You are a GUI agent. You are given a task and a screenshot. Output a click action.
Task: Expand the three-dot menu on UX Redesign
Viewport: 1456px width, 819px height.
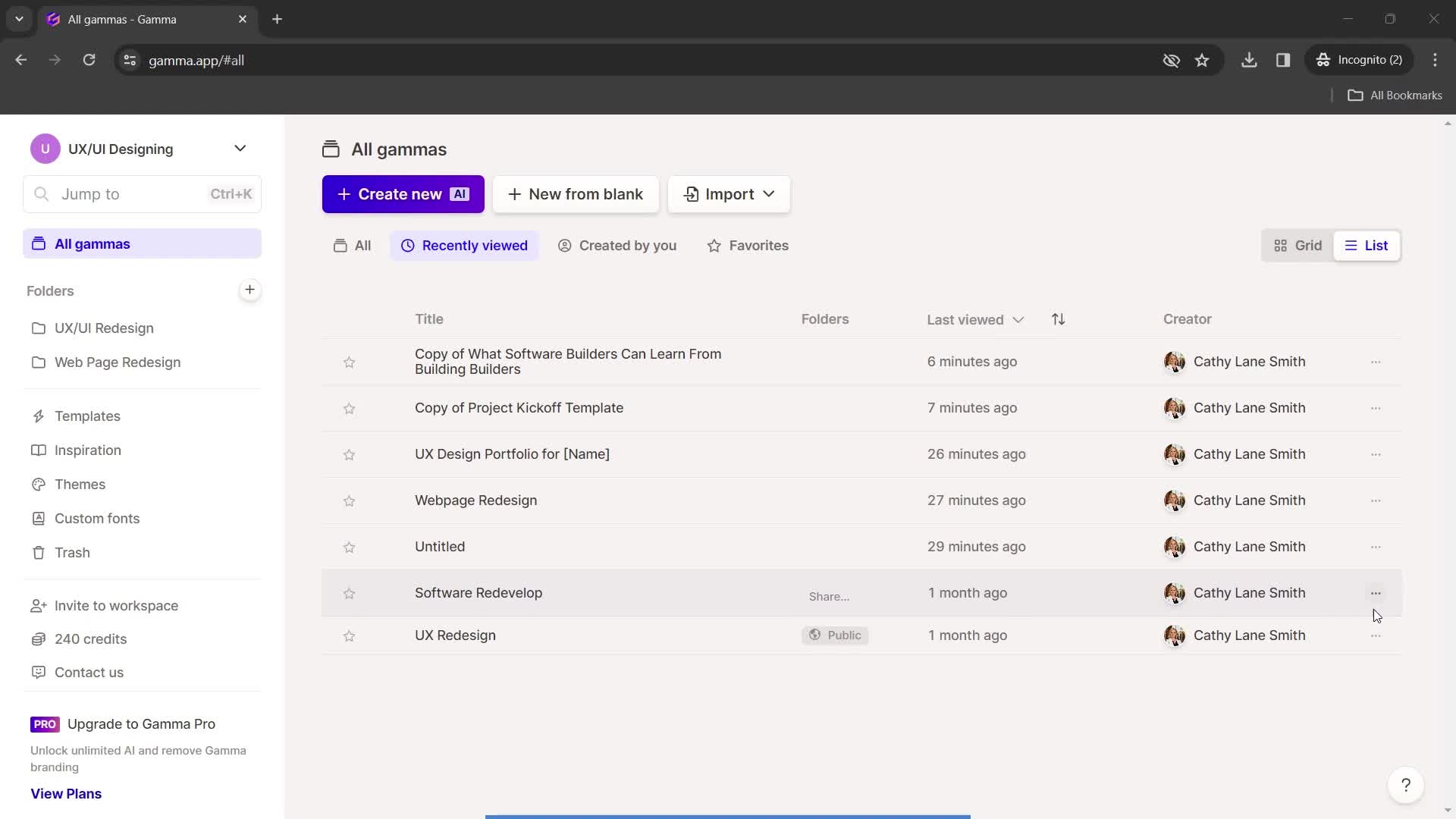pos(1375,635)
